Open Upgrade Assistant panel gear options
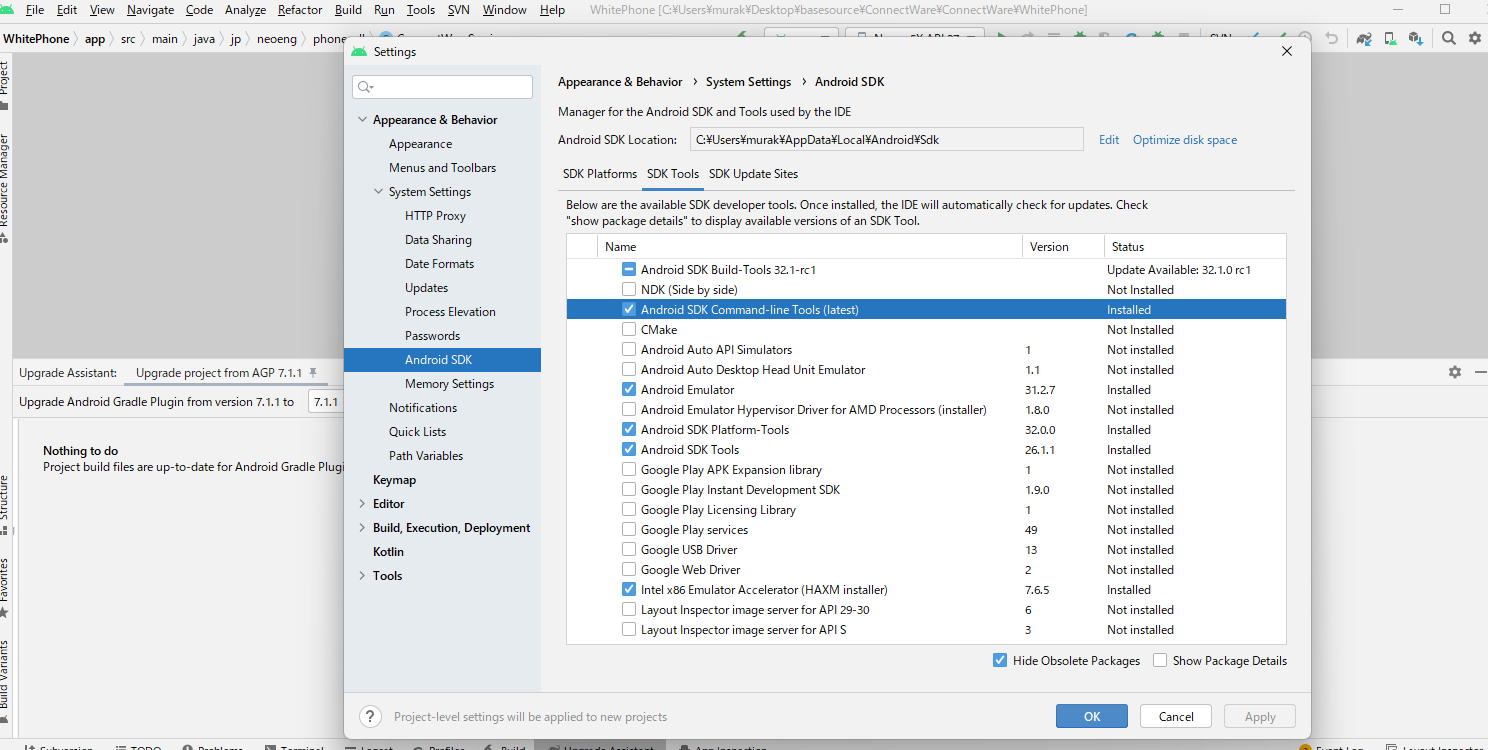 click(x=1454, y=372)
